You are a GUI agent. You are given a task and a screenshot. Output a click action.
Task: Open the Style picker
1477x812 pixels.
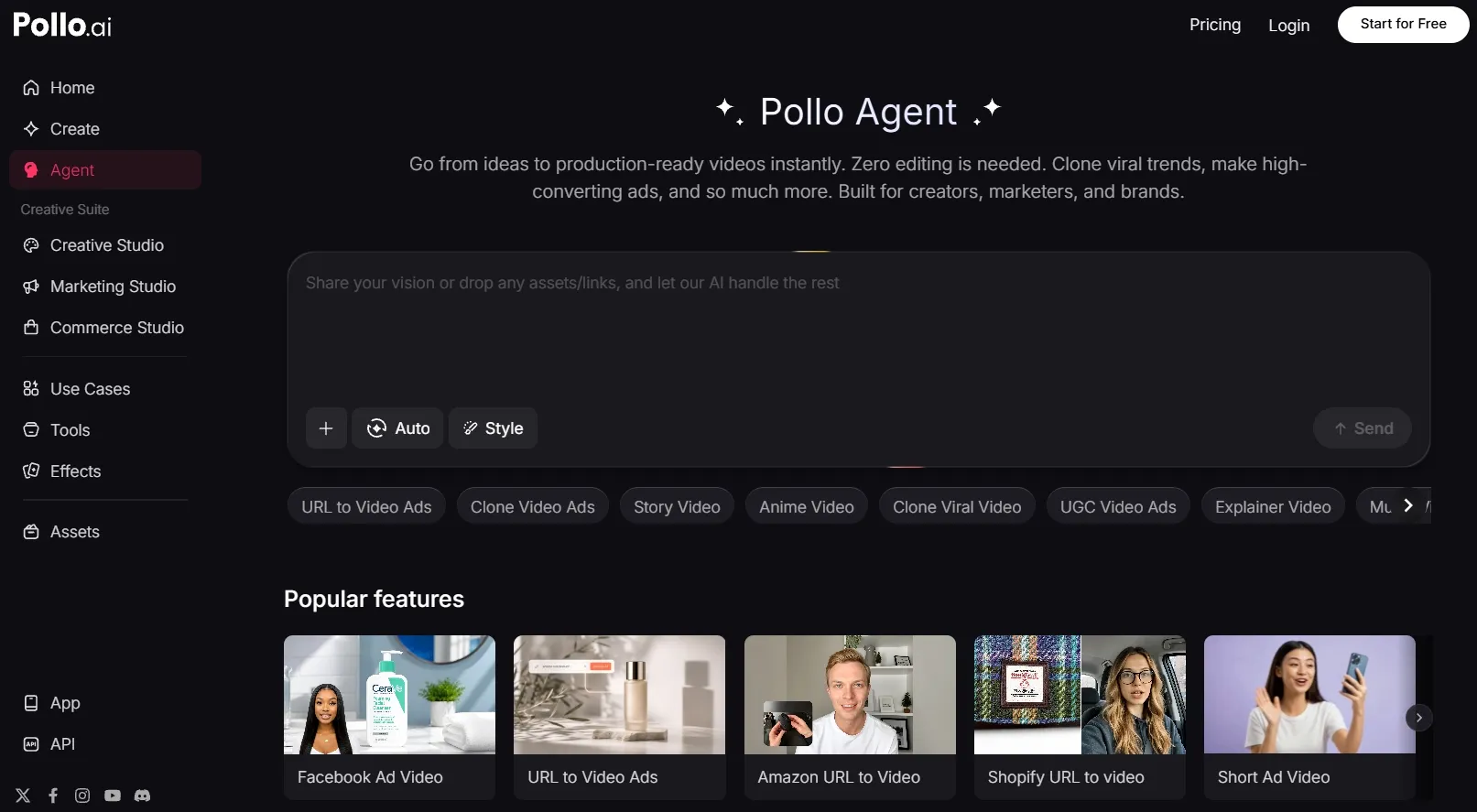[493, 428]
